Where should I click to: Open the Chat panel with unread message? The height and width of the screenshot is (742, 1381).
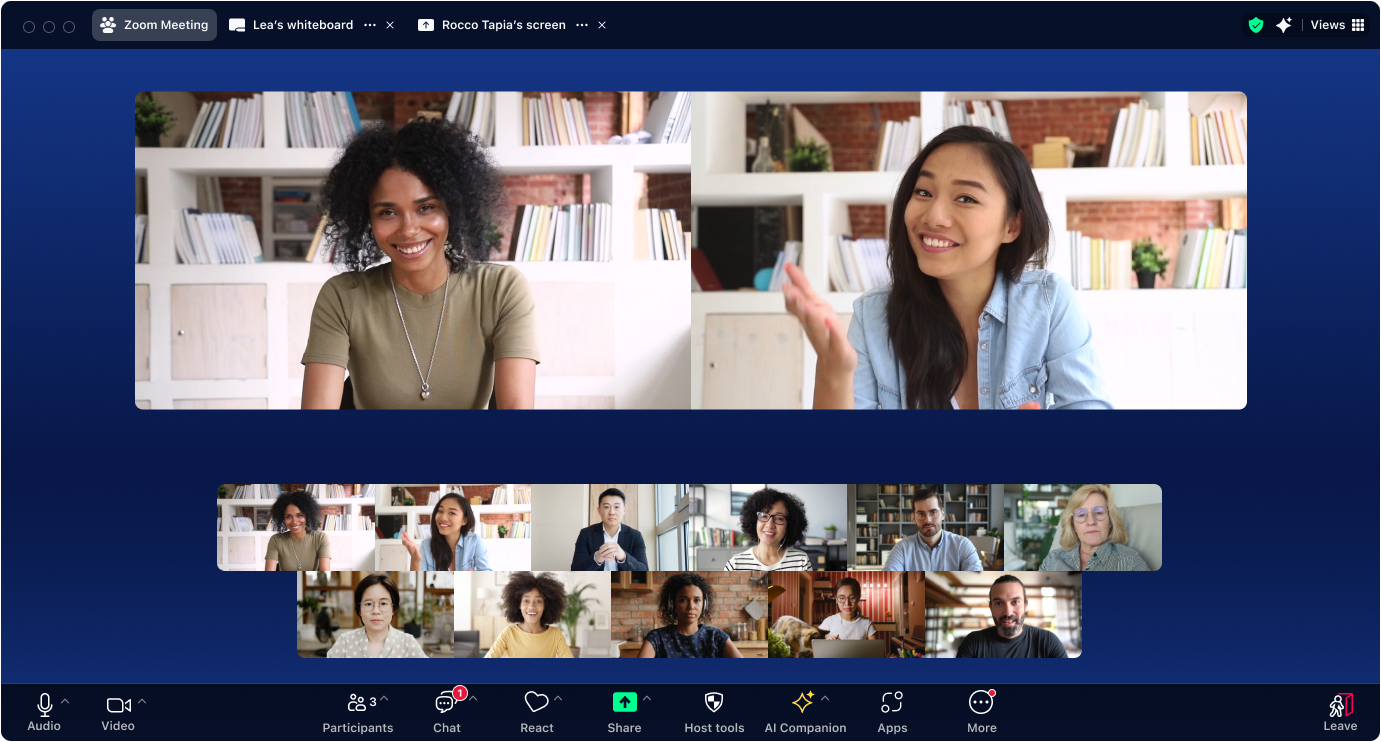446,710
